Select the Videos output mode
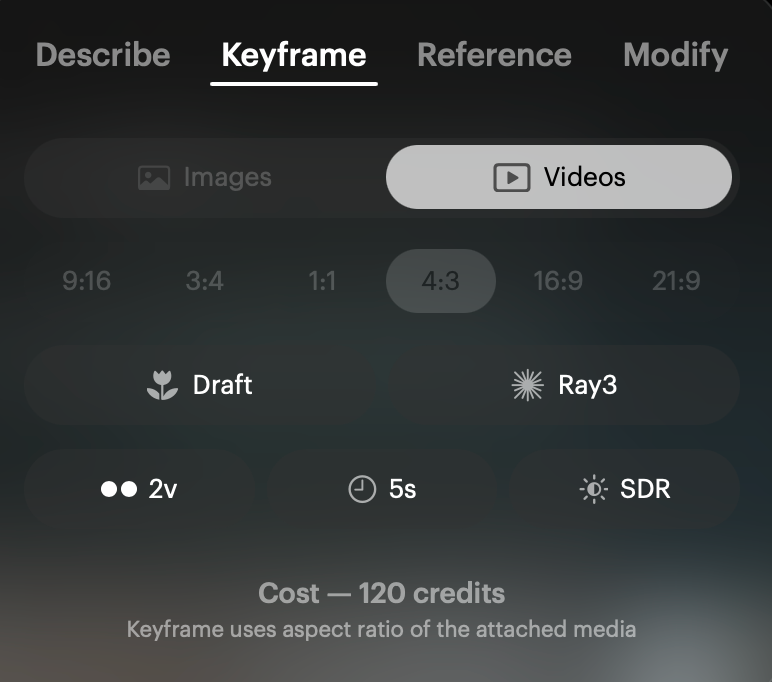 point(559,177)
